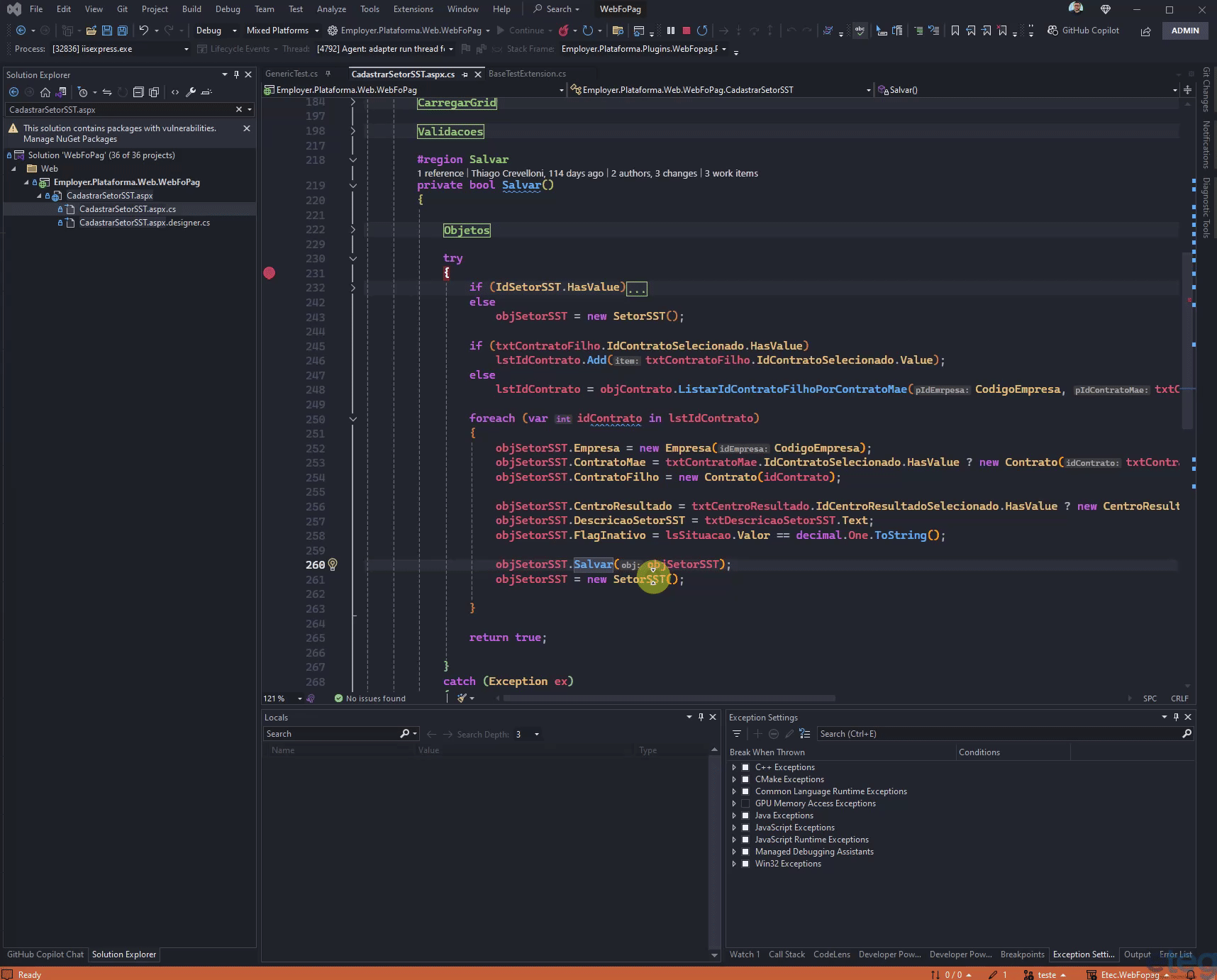The height and width of the screenshot is (980, 1217).
Task: Toggle a bookmark on the current line
Action: (955, 30)
